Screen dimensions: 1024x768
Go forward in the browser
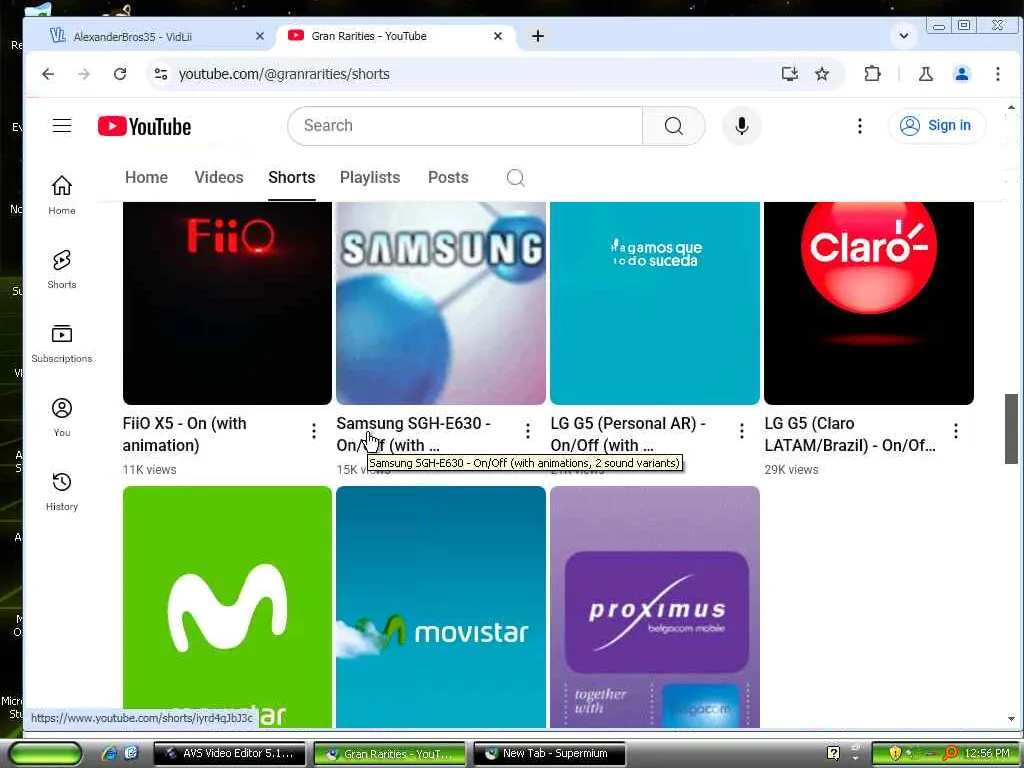[84, 74]
